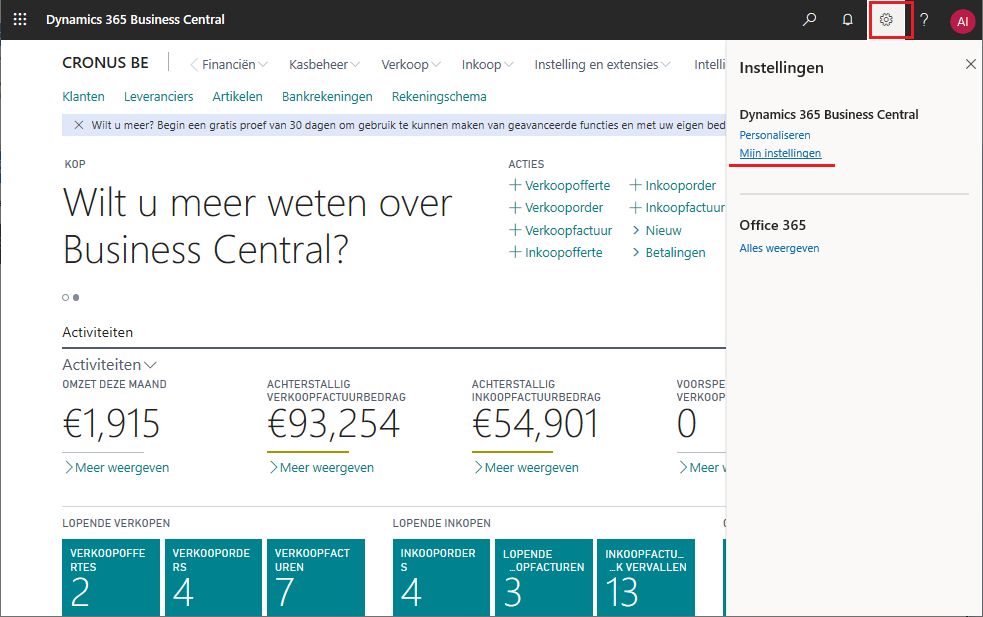Open the help question mark icon
The width and height of the screenshot is (983, 617).
tap(924, 20)
